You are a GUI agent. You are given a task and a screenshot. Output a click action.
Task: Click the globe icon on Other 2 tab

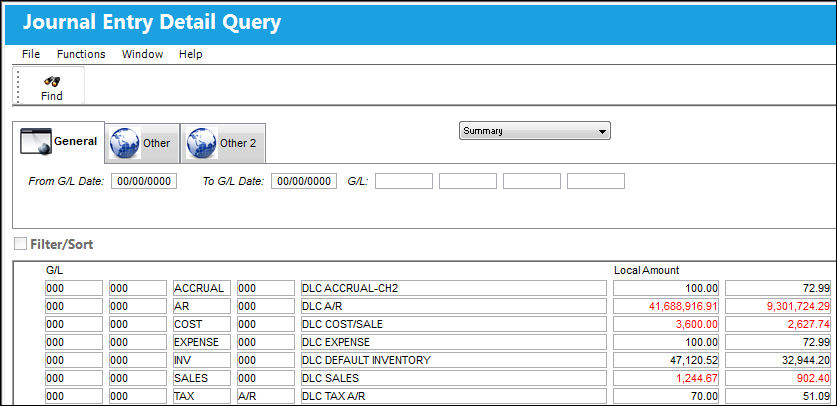coord(202,143)
